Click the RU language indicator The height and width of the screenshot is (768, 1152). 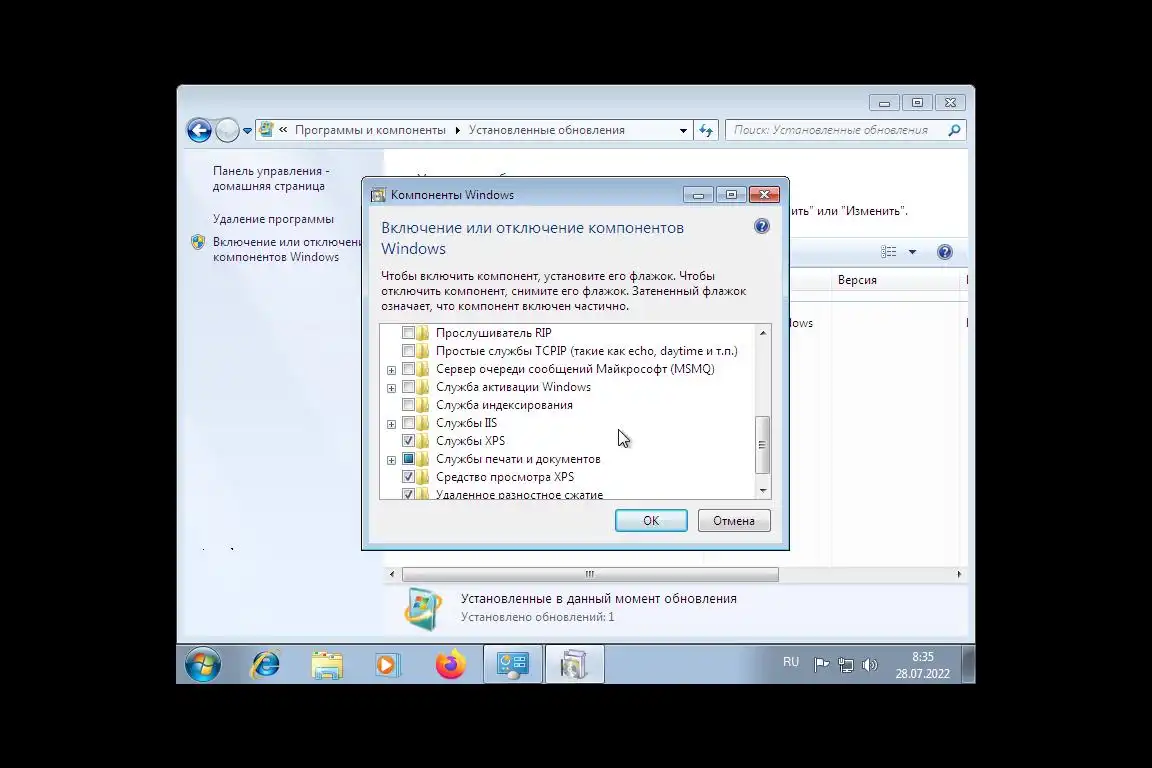[791, 662]
